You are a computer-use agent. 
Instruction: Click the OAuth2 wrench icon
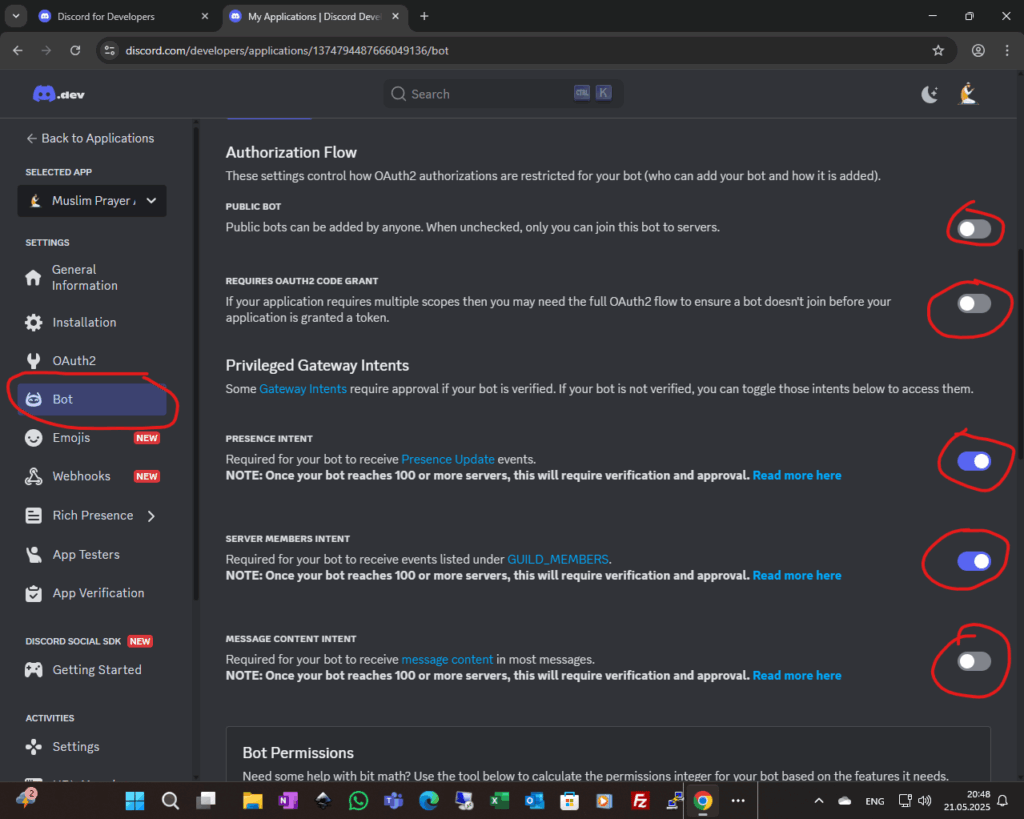[x=33, y=361]
